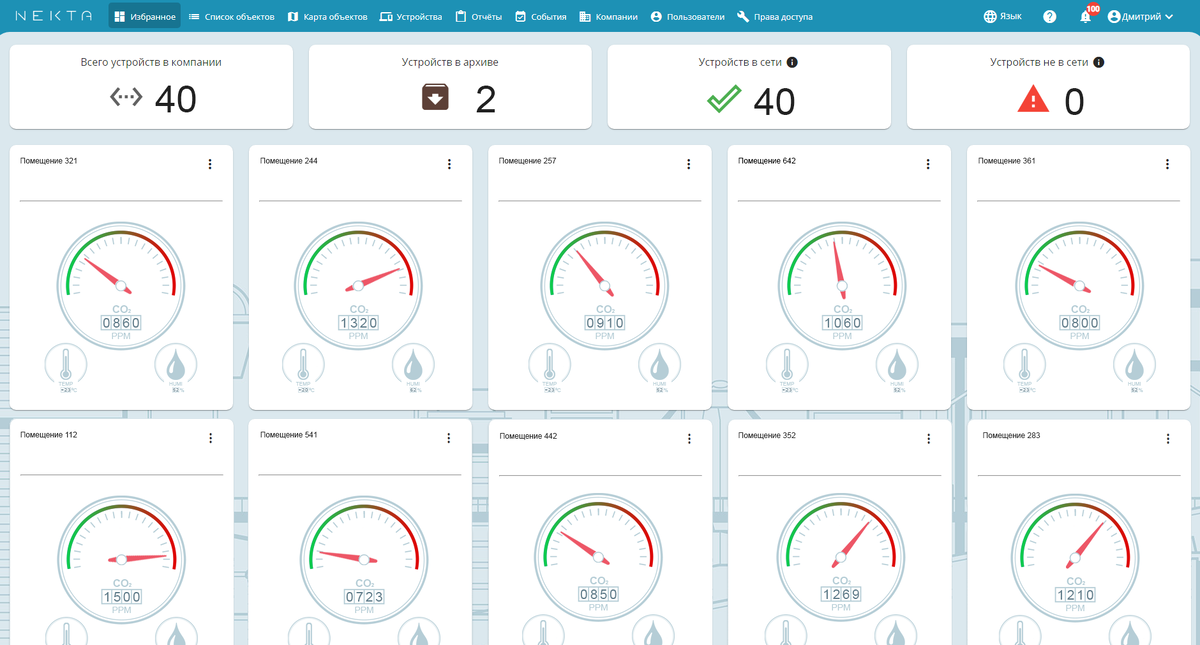
Task: Open the Язык language selector
Action: pyautogui.click(x=1003, y=16)
